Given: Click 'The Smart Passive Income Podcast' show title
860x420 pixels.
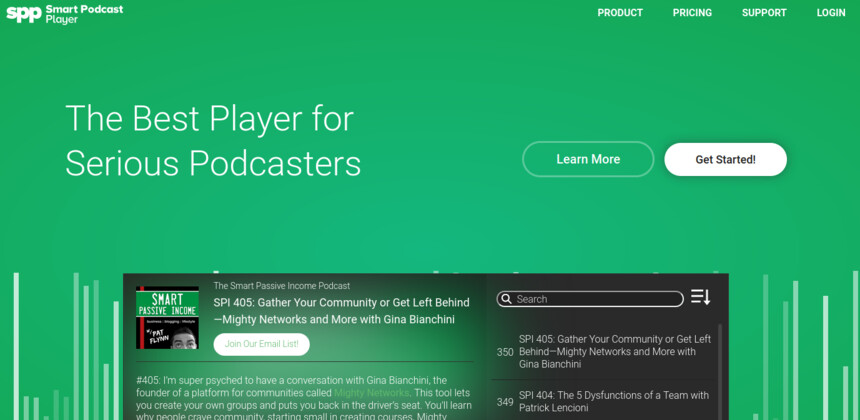Looking at the screenshot, I should pos(281,286).
